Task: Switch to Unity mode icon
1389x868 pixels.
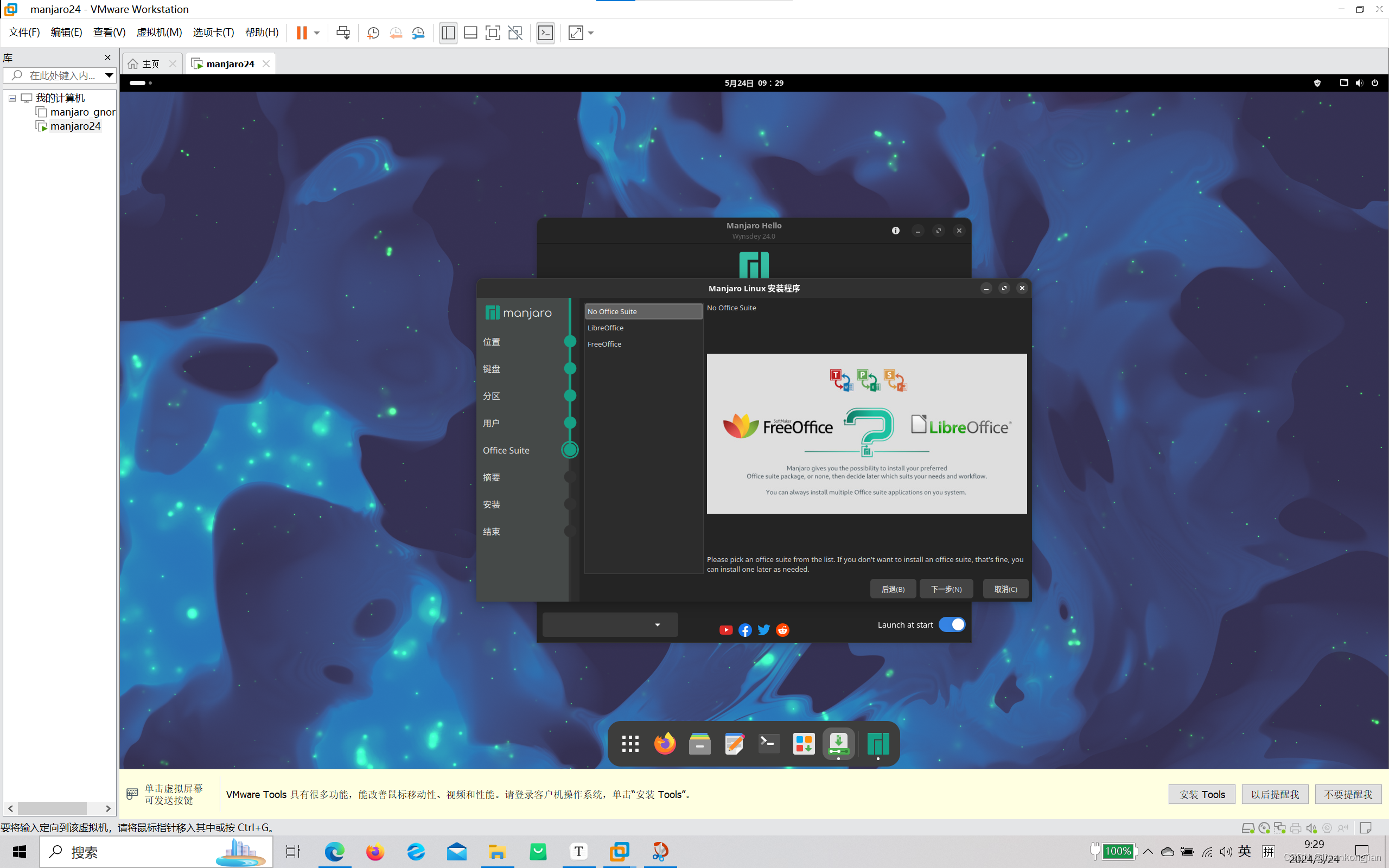Action: [515, 33]
